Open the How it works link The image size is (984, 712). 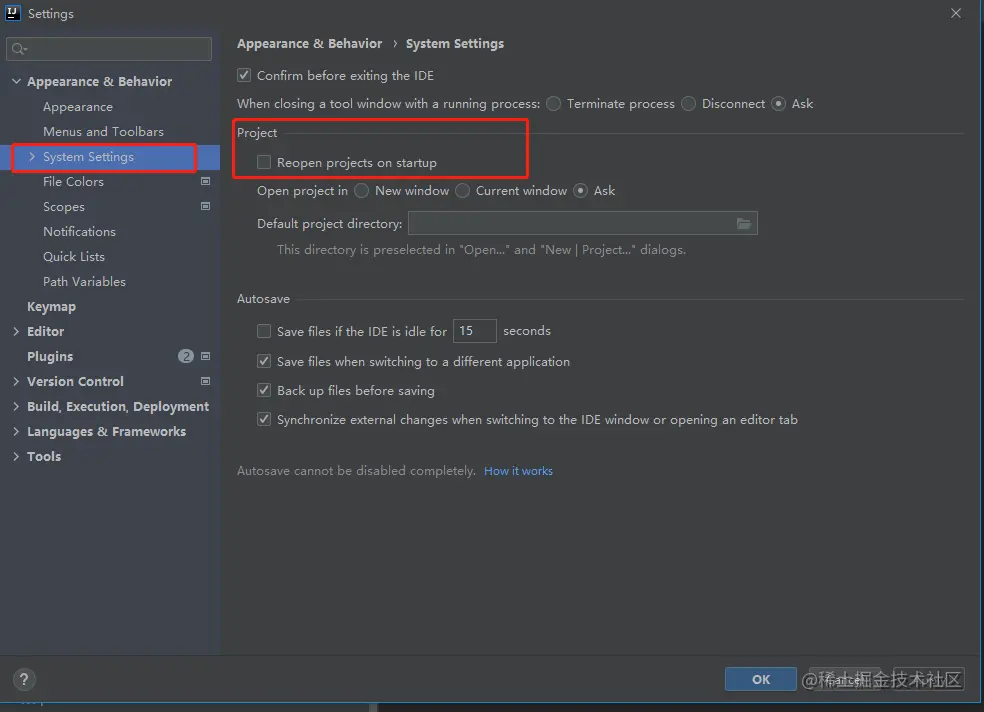pos(518,470)
